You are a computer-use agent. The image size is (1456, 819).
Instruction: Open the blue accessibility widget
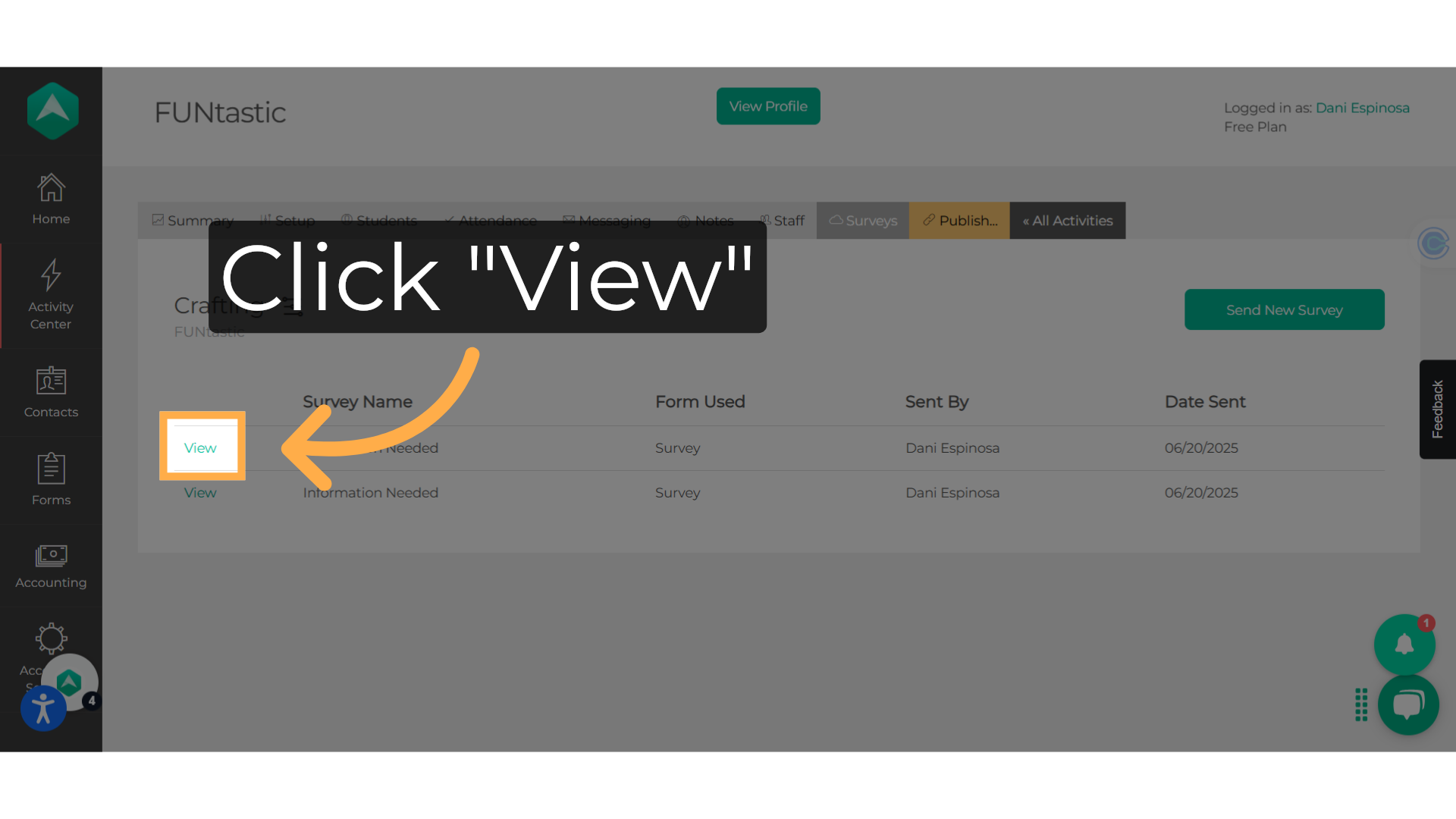(x=43, y=709)
